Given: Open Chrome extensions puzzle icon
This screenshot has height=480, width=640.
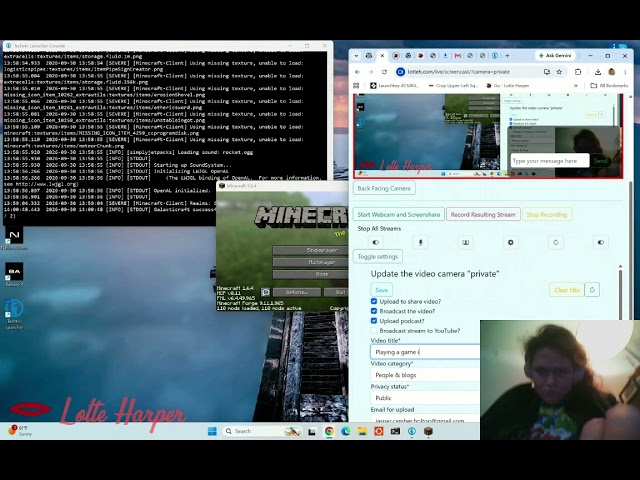Looking at the screenshot, I should (x=578, y=72).
